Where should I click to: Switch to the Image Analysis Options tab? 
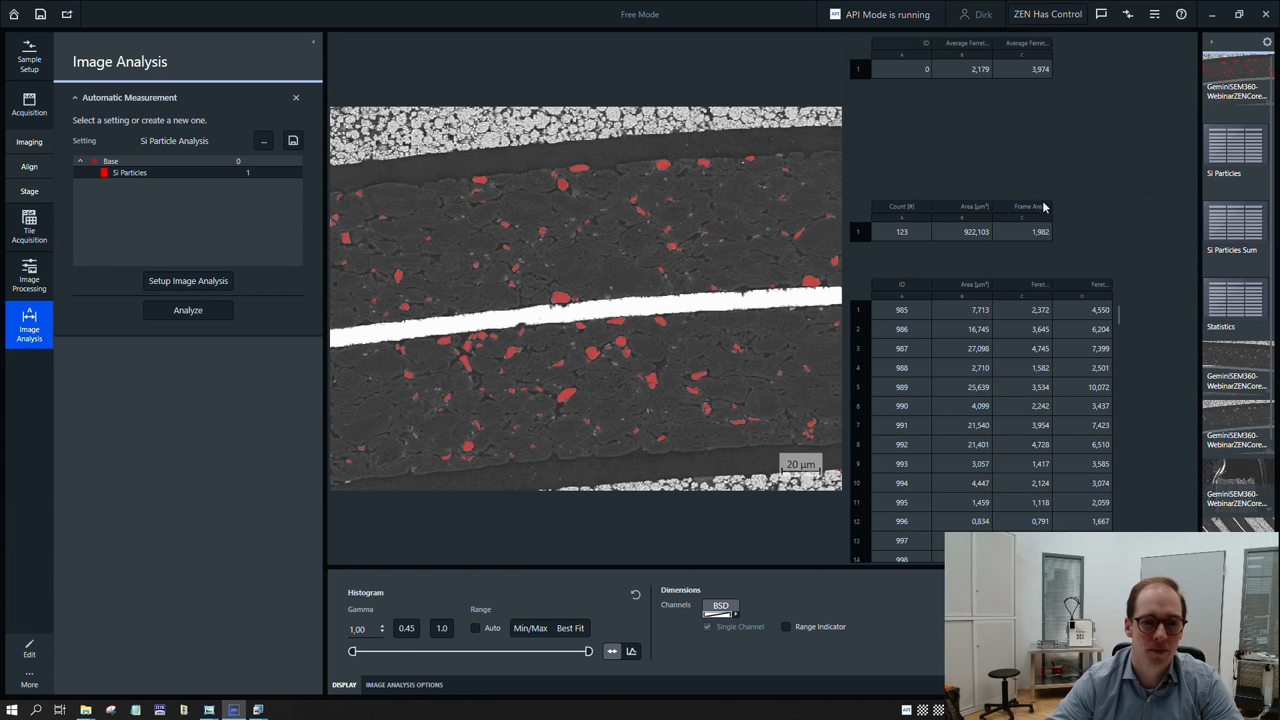point(404,684)
